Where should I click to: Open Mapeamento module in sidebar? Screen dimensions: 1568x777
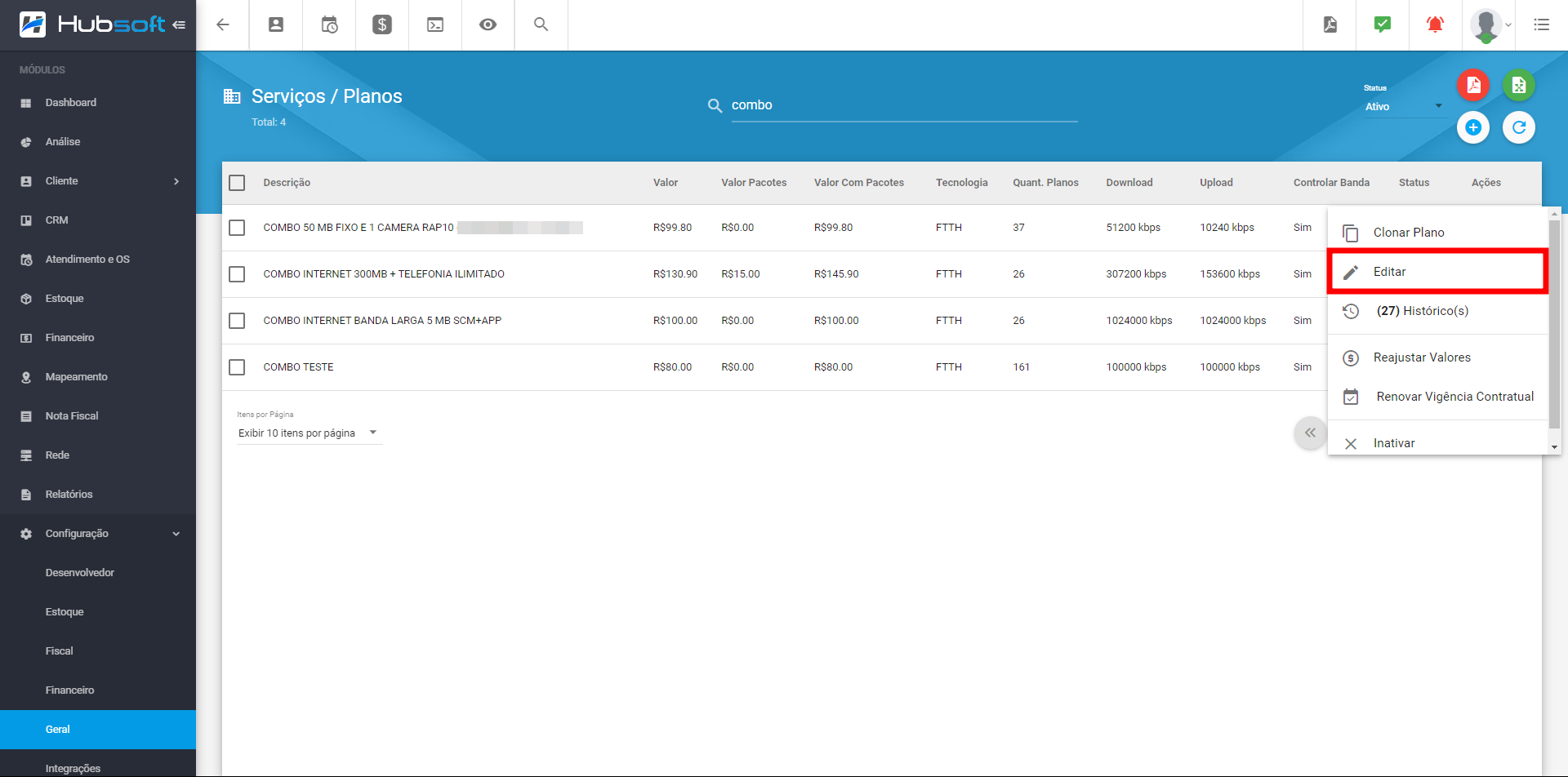coord(98,377)
